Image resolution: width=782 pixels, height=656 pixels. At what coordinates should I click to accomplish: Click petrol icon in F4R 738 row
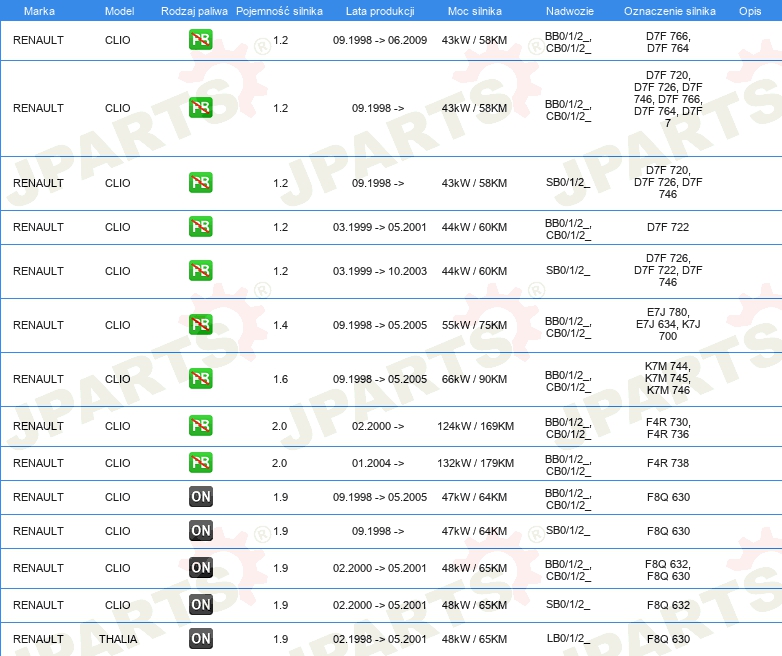[200, 462]
